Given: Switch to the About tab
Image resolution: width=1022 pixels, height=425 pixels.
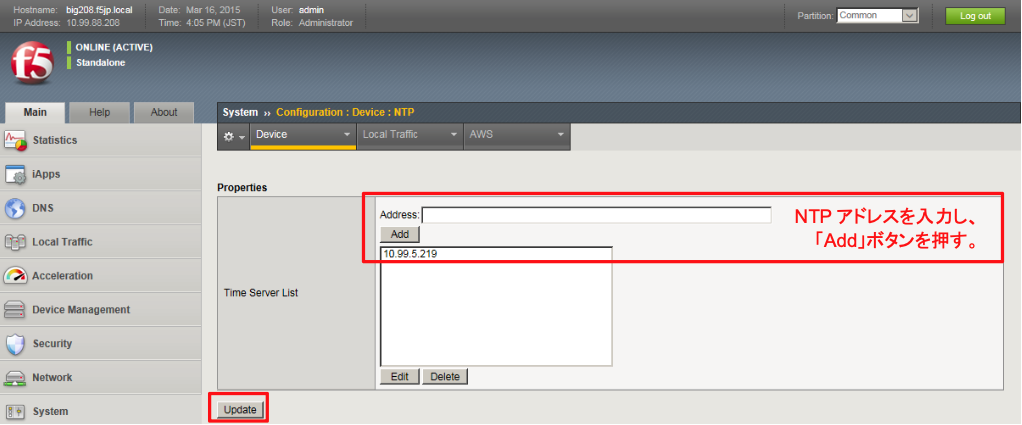Looking at the screenshot, I should [164, 112].
